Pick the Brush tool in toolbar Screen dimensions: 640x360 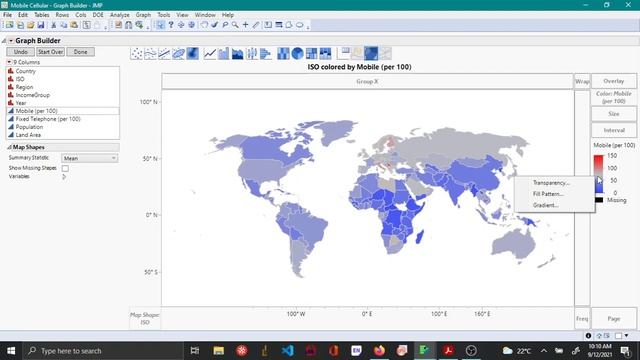(215, 25)
